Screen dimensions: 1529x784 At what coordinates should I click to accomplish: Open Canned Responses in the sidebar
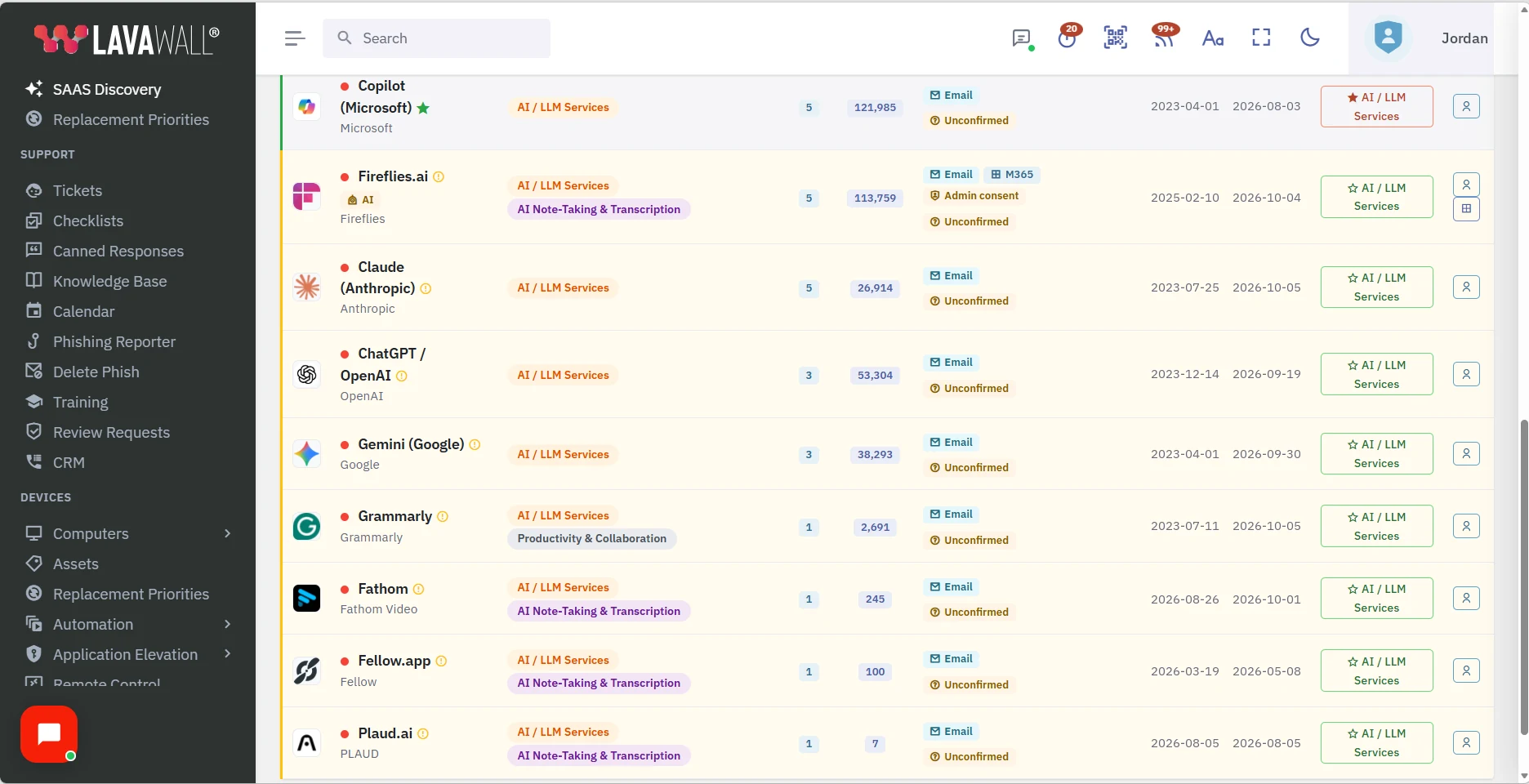click(x=118, y=251)
